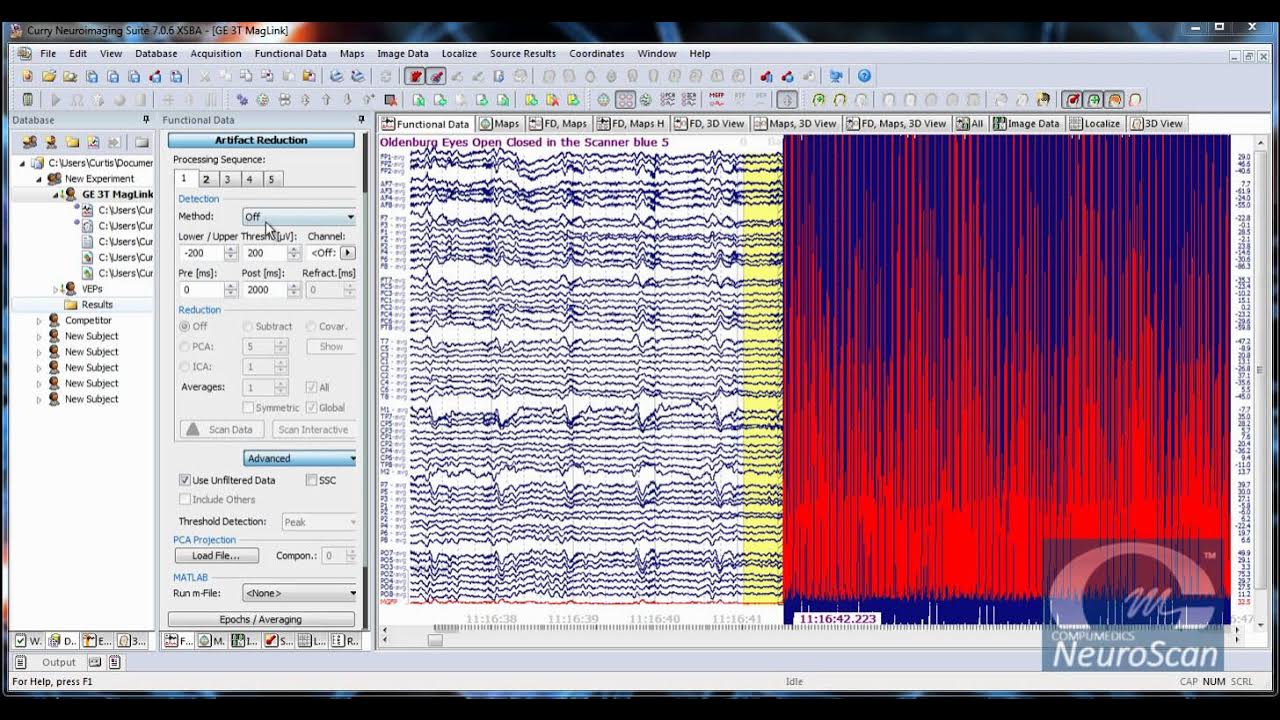Image resolution: width=1280 pixels, height=720 pixels.
Task: Click the open folder icon in the top toolbar
Action: click(x=48, y=76)
